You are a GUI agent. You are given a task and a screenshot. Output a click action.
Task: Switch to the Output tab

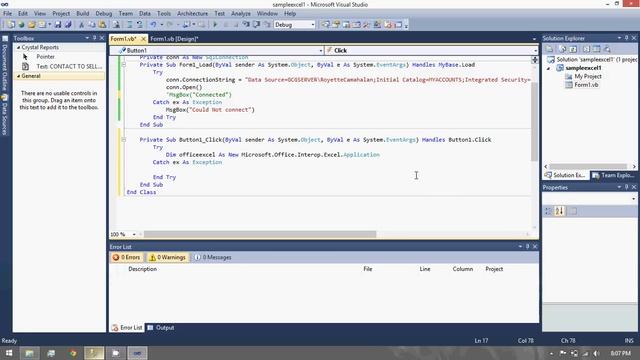(161, 328)
